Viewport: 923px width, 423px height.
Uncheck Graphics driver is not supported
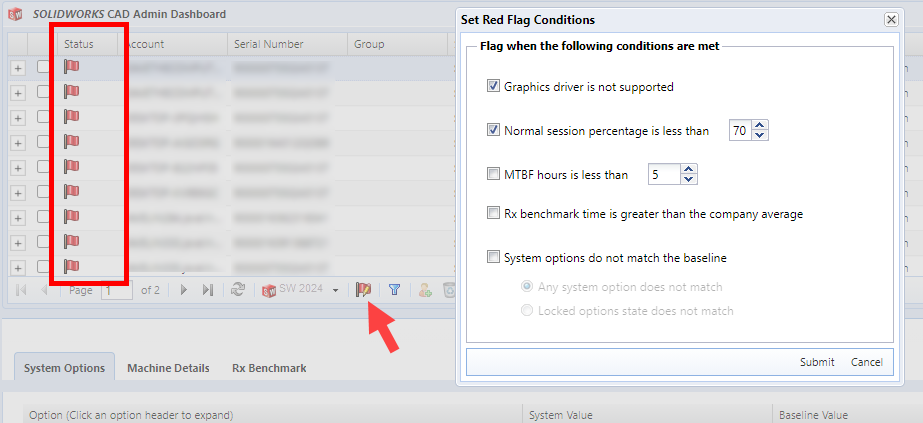(x=493, y=86)
